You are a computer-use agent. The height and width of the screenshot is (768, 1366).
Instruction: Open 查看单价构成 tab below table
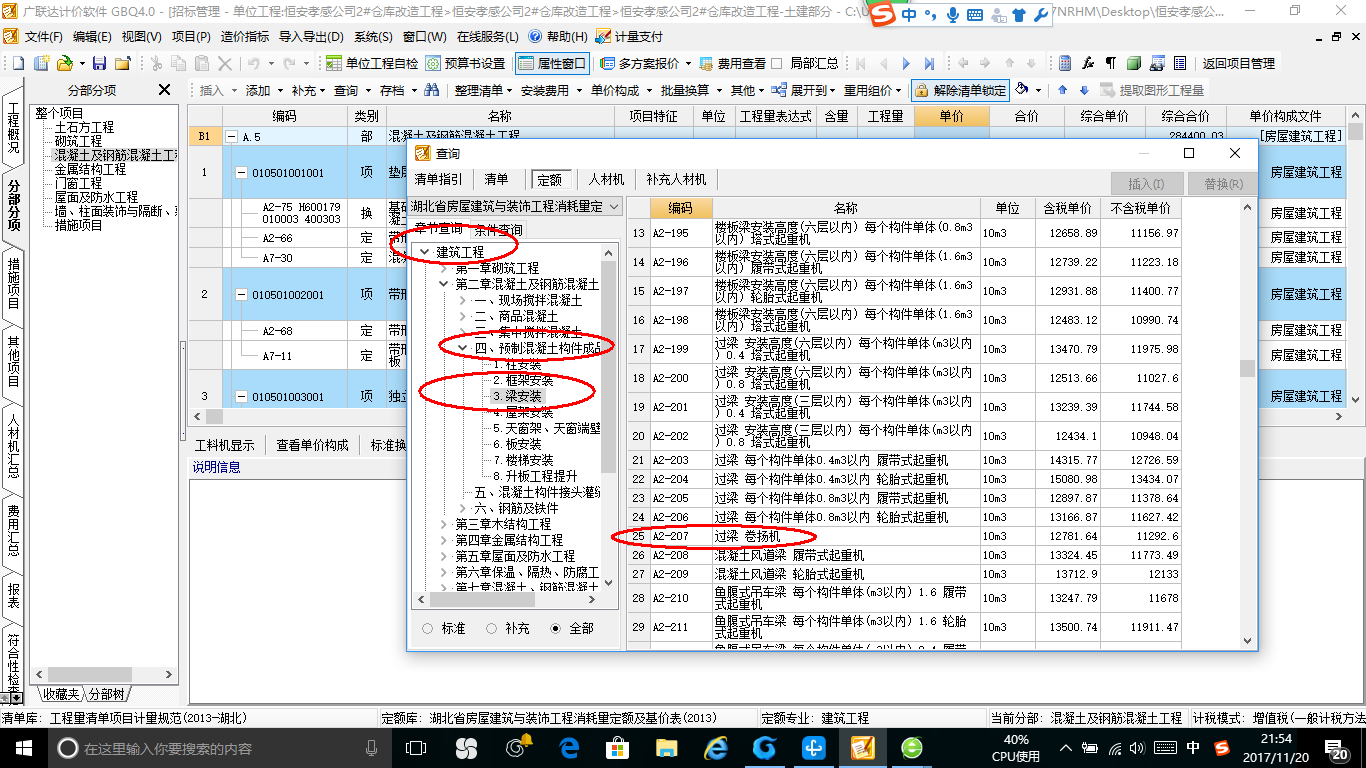(312, 445)
